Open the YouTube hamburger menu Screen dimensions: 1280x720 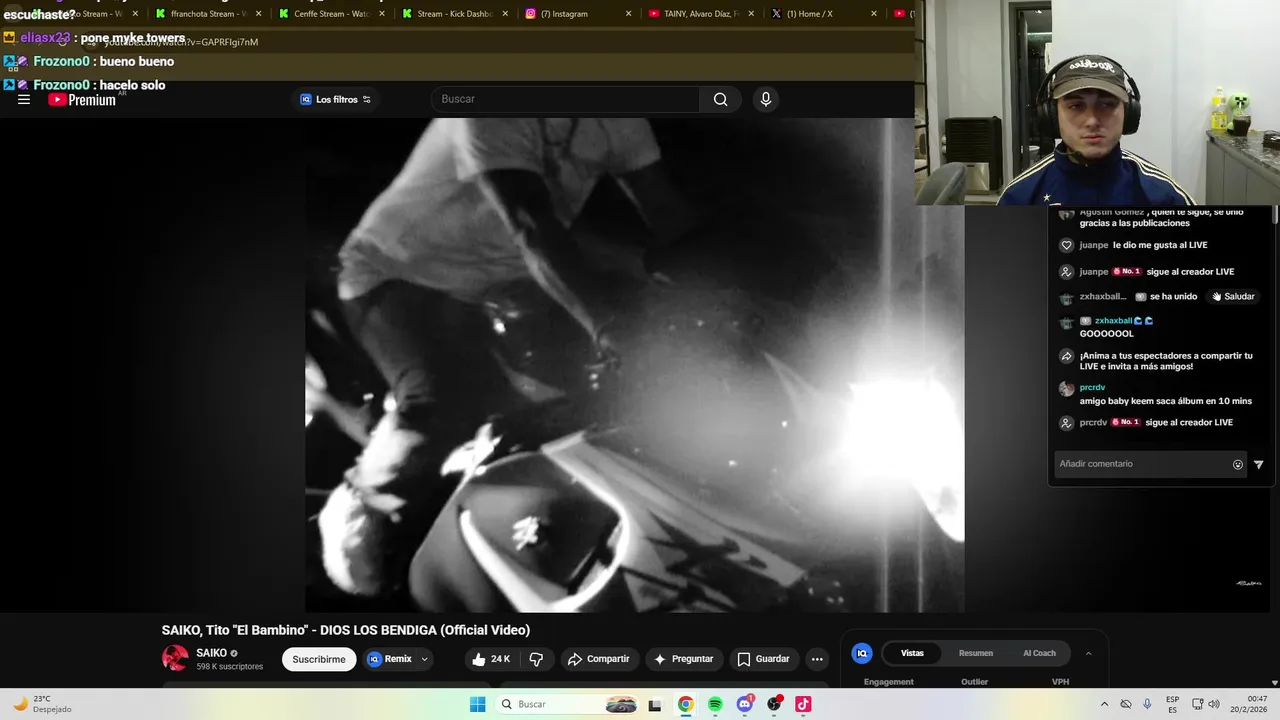click(24, 99)
